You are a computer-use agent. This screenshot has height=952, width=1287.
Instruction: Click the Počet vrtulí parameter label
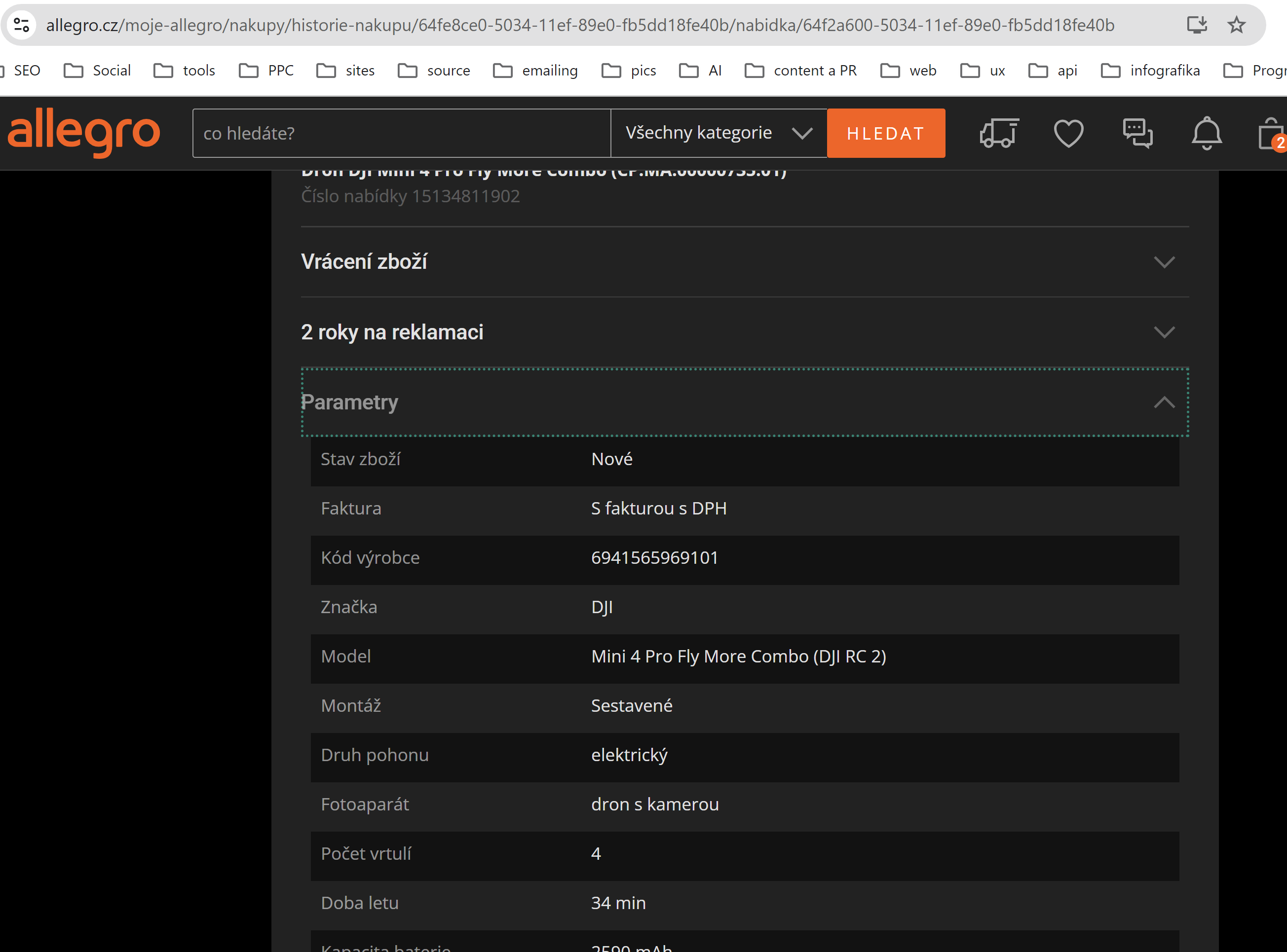click(366, 853)
